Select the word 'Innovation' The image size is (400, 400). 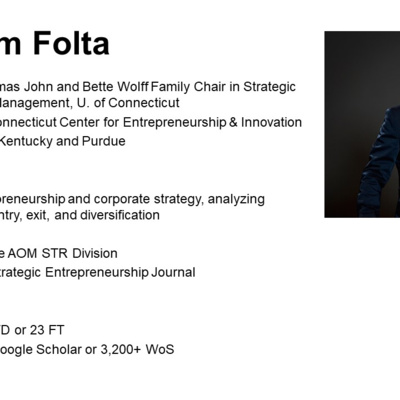pyautogui.click(x=271, y=122)
